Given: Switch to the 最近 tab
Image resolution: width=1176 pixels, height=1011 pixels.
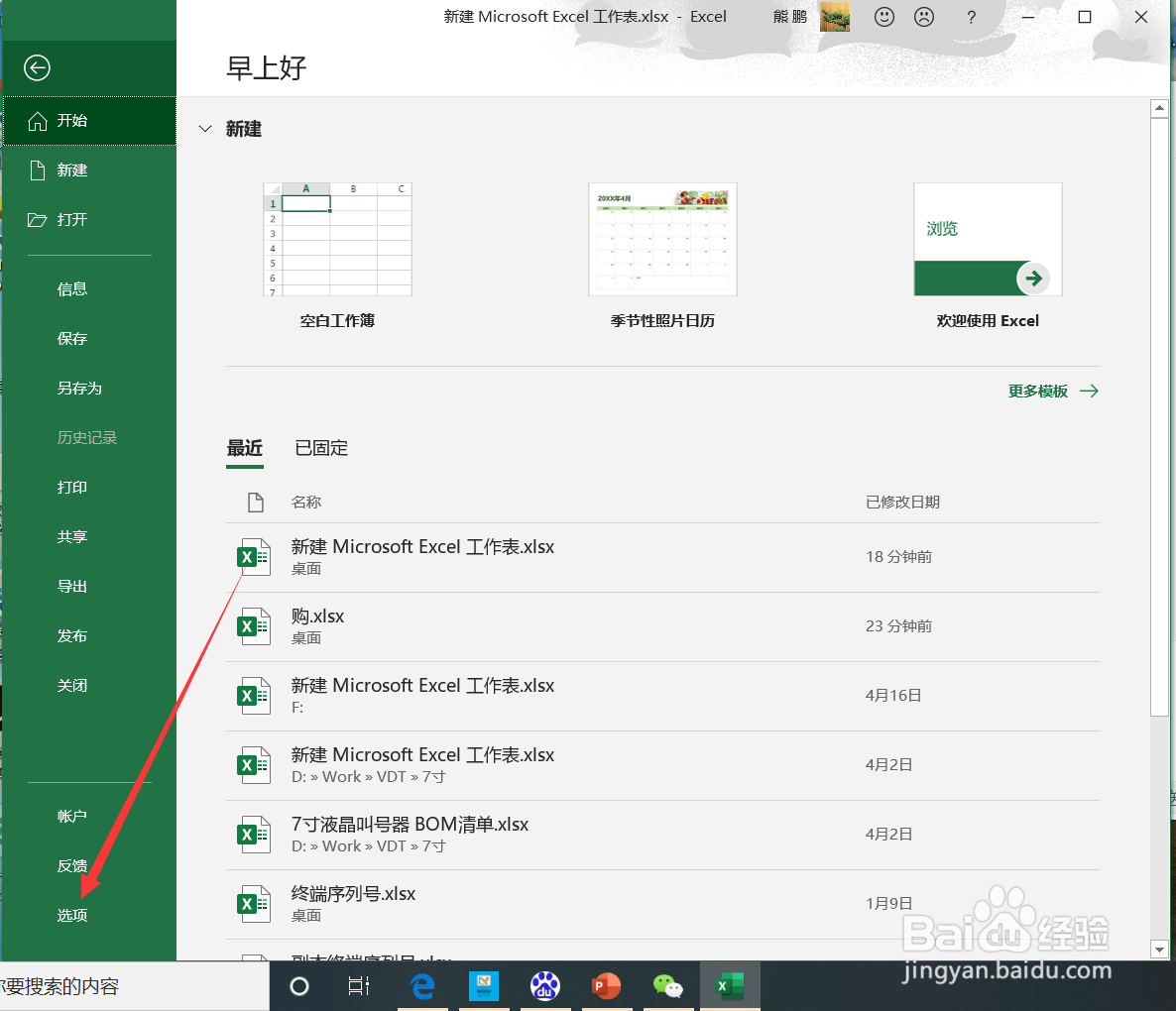Looking at the screenshot, I should 245,449.
